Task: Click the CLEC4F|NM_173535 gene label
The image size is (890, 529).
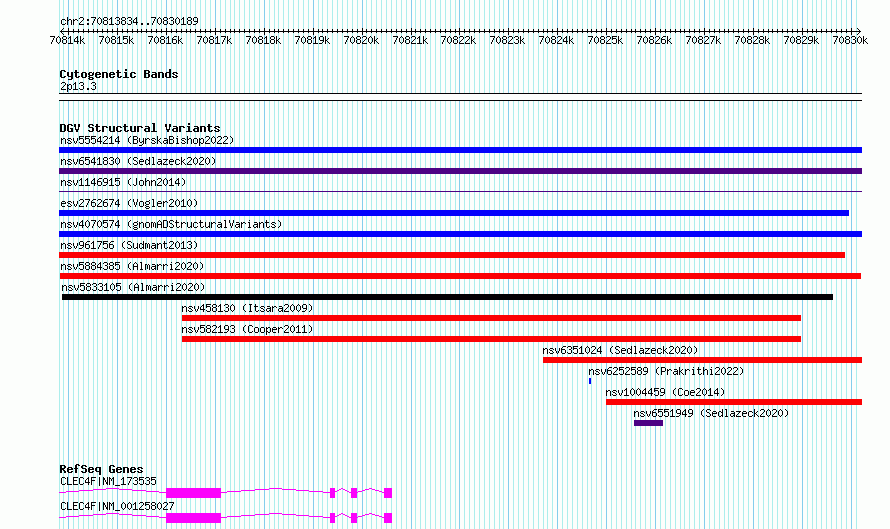Action: click(x=108, y=481)
